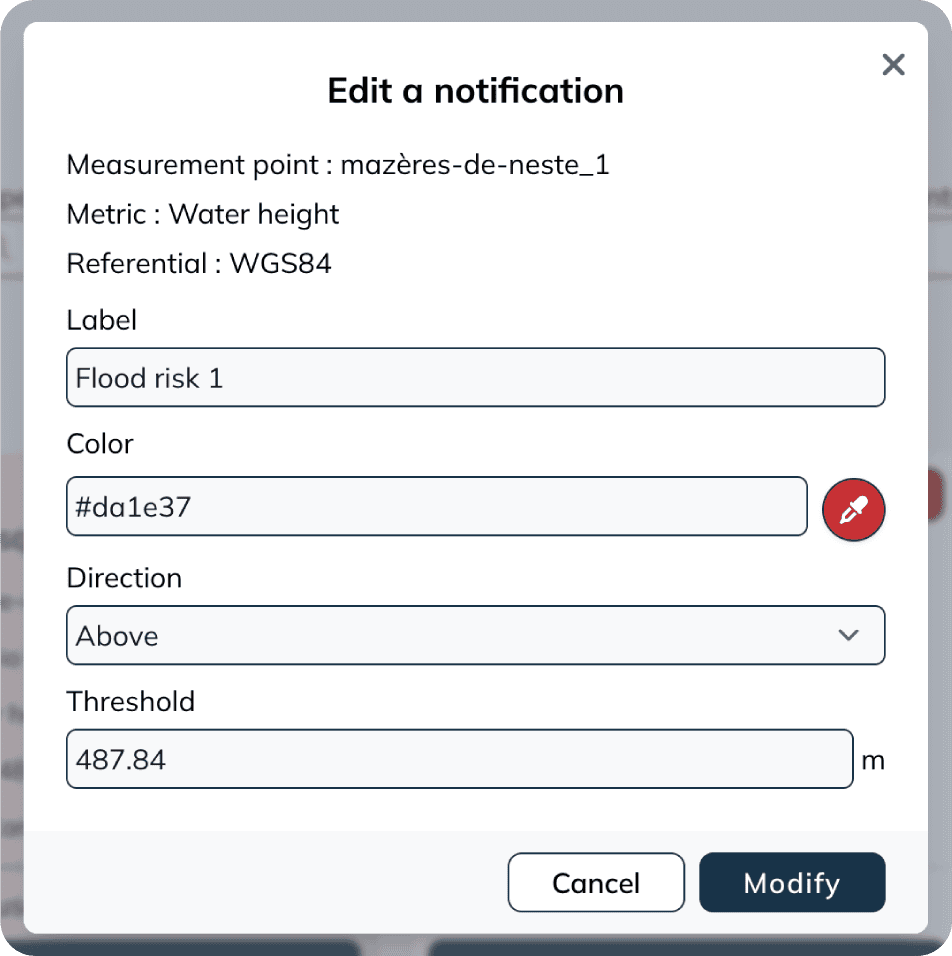Screen dimensions: 952x956
Task: Click the red color swatch circle
Action: (853, 510)
